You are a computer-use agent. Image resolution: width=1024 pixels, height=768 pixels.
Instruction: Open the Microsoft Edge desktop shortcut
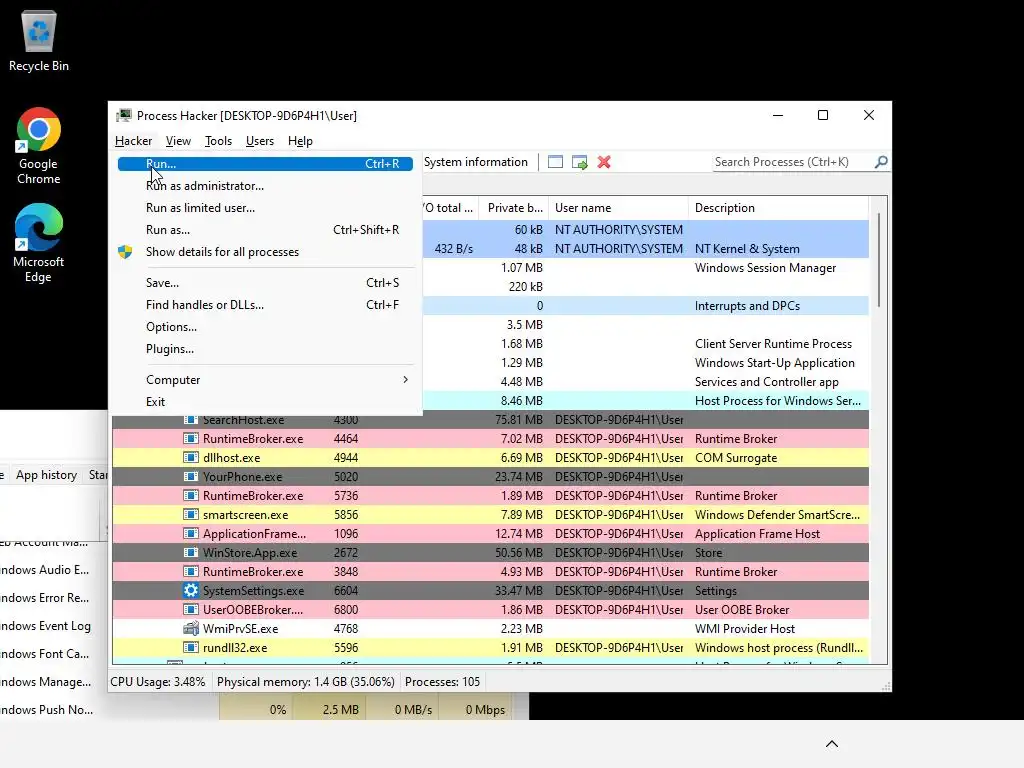click(x=39, y=243)
